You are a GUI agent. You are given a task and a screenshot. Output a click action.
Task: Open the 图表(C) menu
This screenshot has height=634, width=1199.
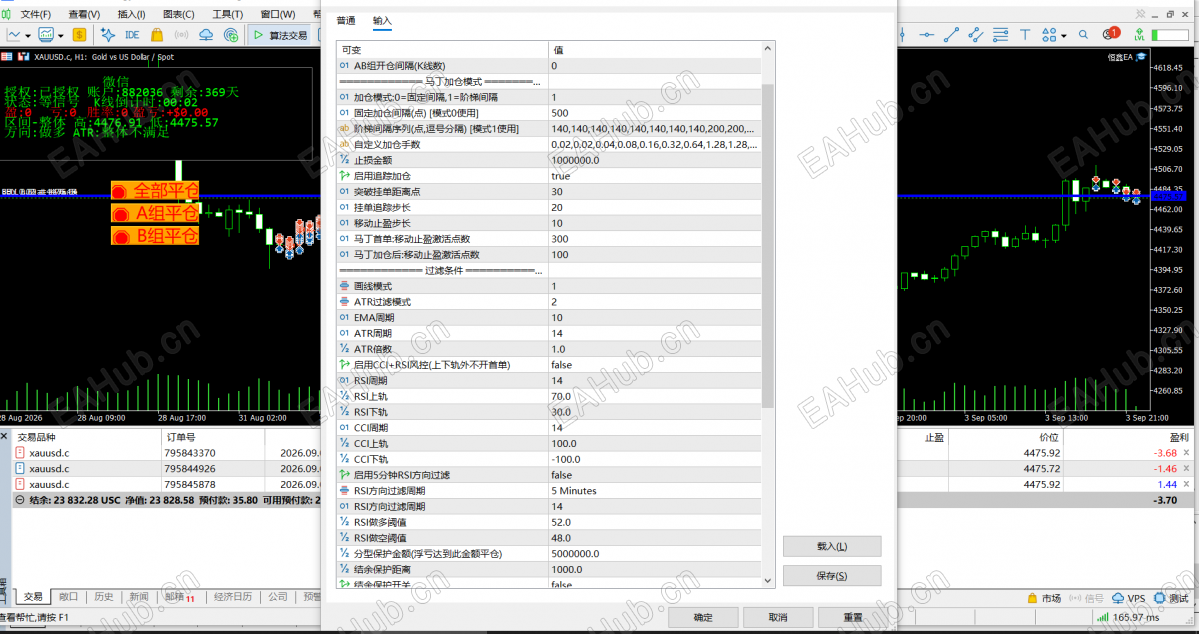pyautogui.click(x=178, y=15)
